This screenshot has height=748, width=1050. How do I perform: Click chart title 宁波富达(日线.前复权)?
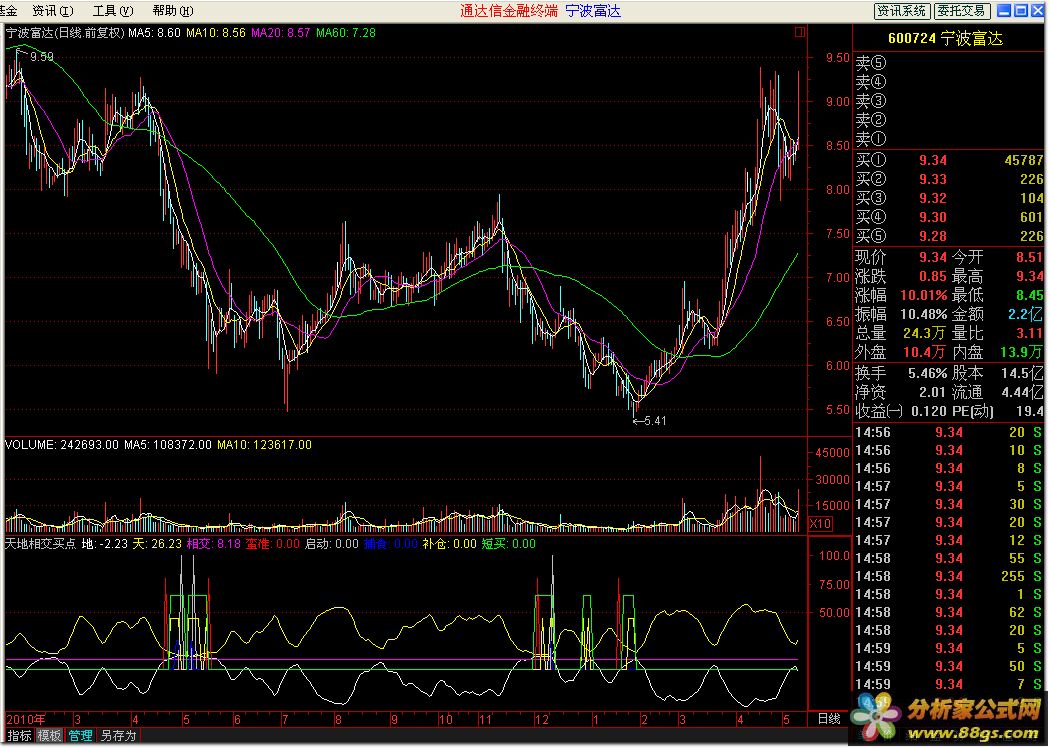coord(65,32)
